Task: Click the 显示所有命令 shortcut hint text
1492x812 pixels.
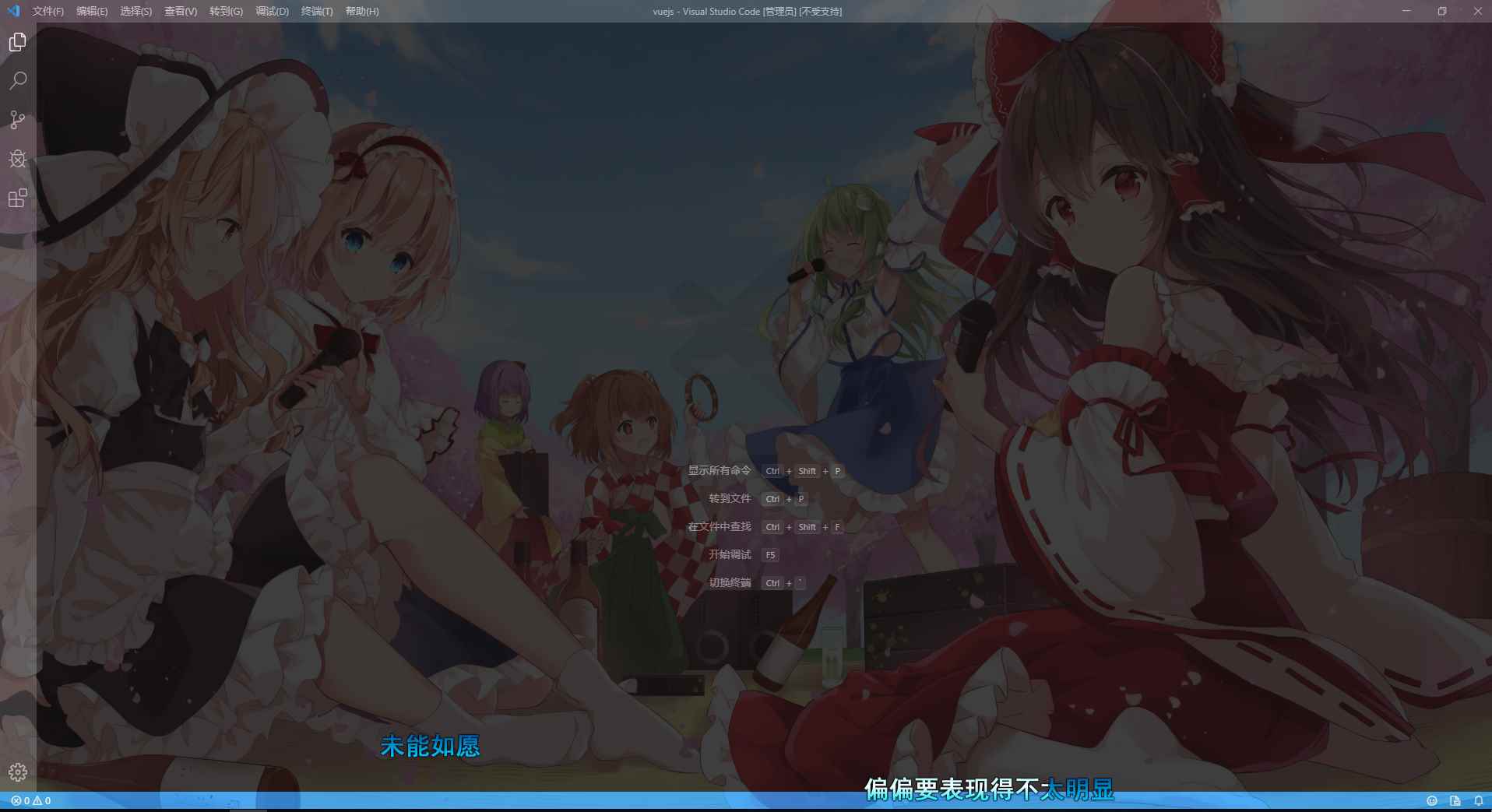Action: (x=720, y=470)
